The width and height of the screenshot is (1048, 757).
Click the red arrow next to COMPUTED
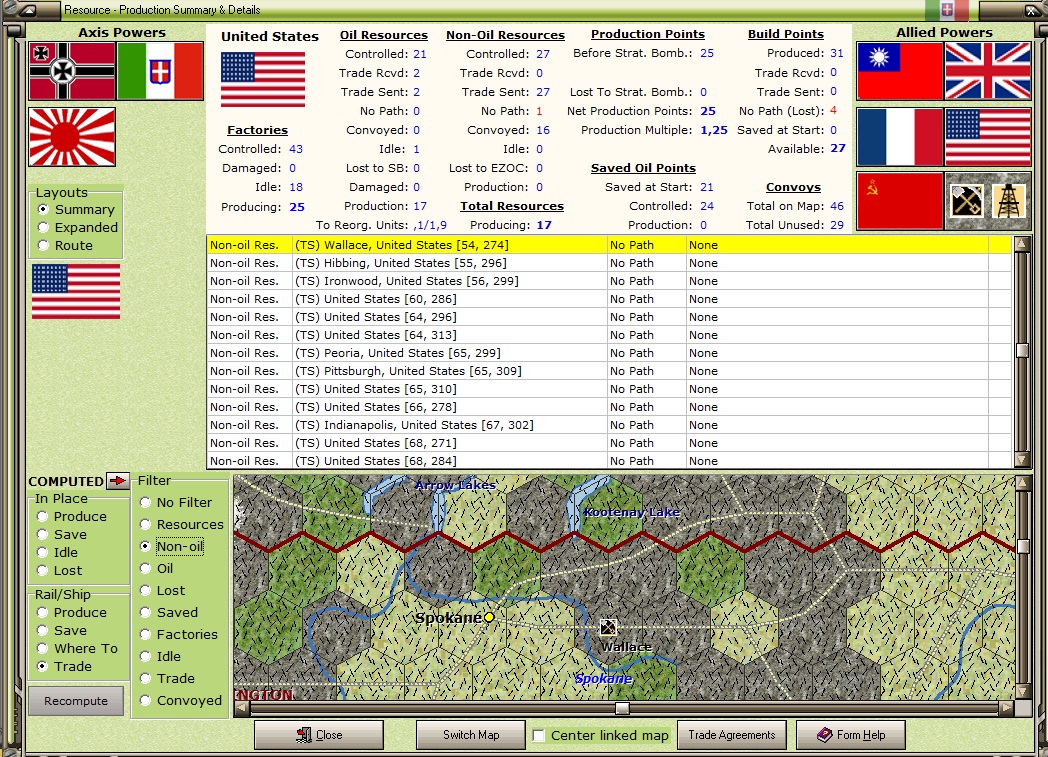[118, 480]
